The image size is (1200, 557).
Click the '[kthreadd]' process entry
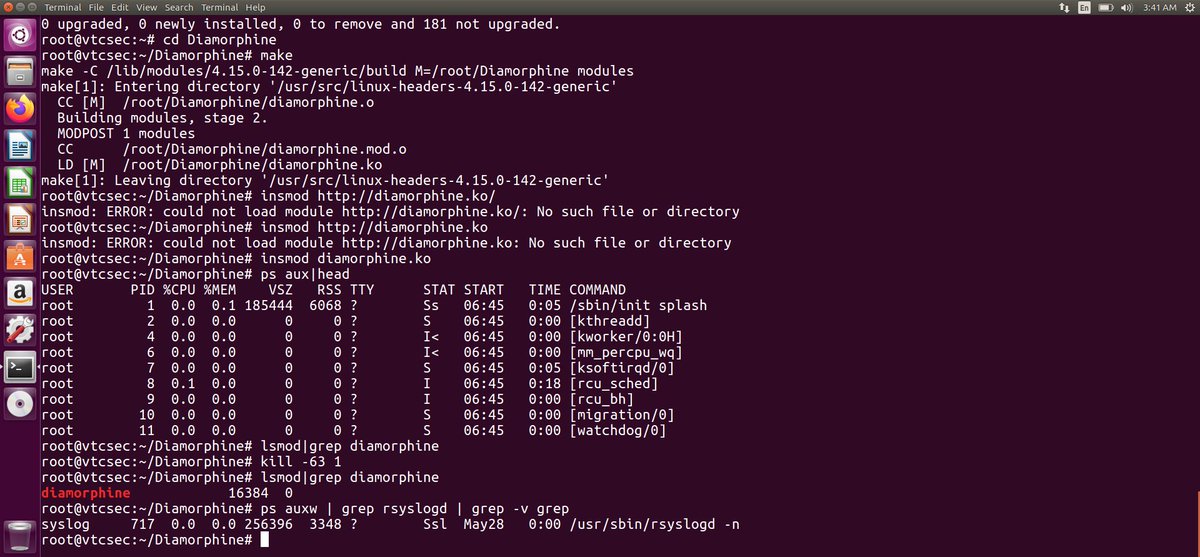[610, 321]
